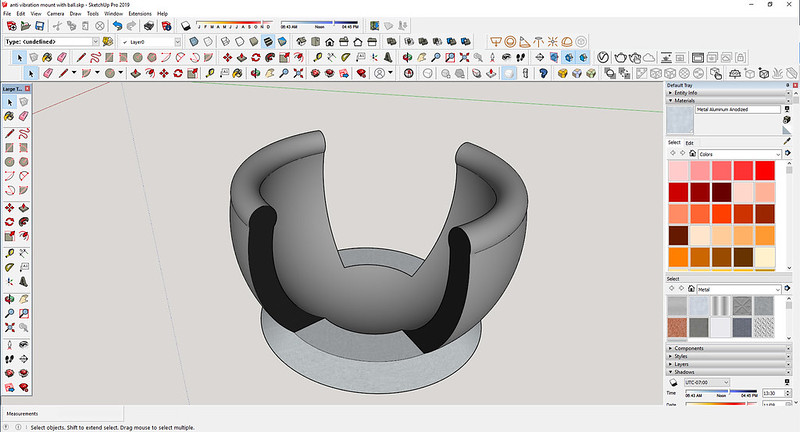The width and height of the screenshot is (800, 432).
Task: Click the Metal Aluminum Anodized name field
Action: (x=738, y=109)
